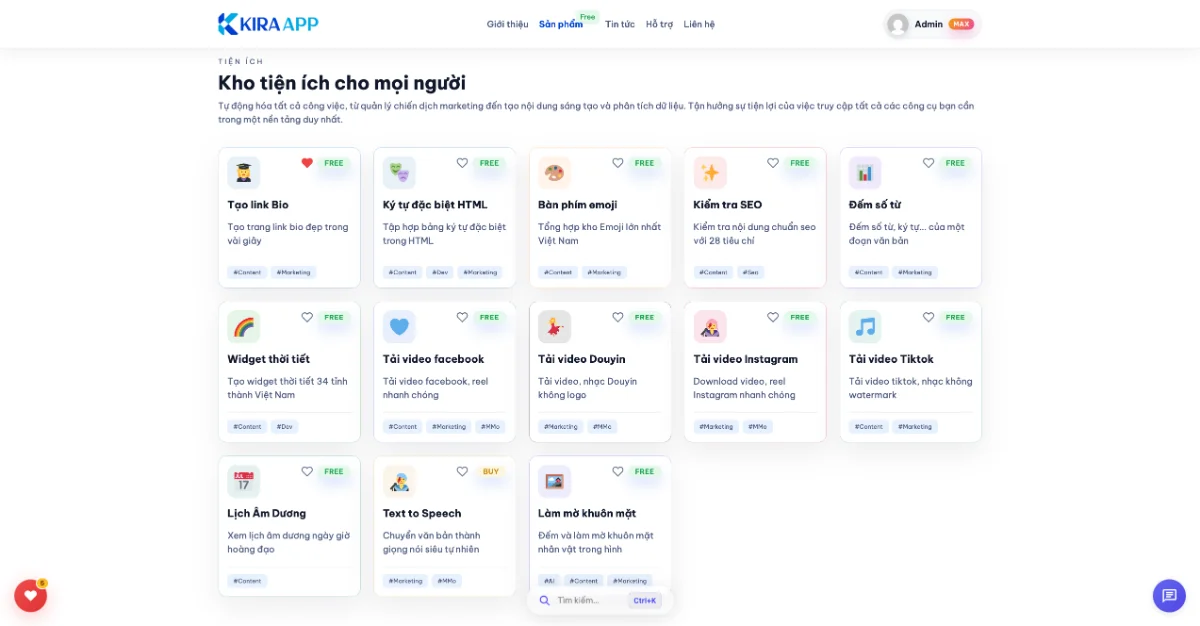Switch to the Sản phẩm section
Viewport: 1200px width, 626px height.
coord(560,23)
